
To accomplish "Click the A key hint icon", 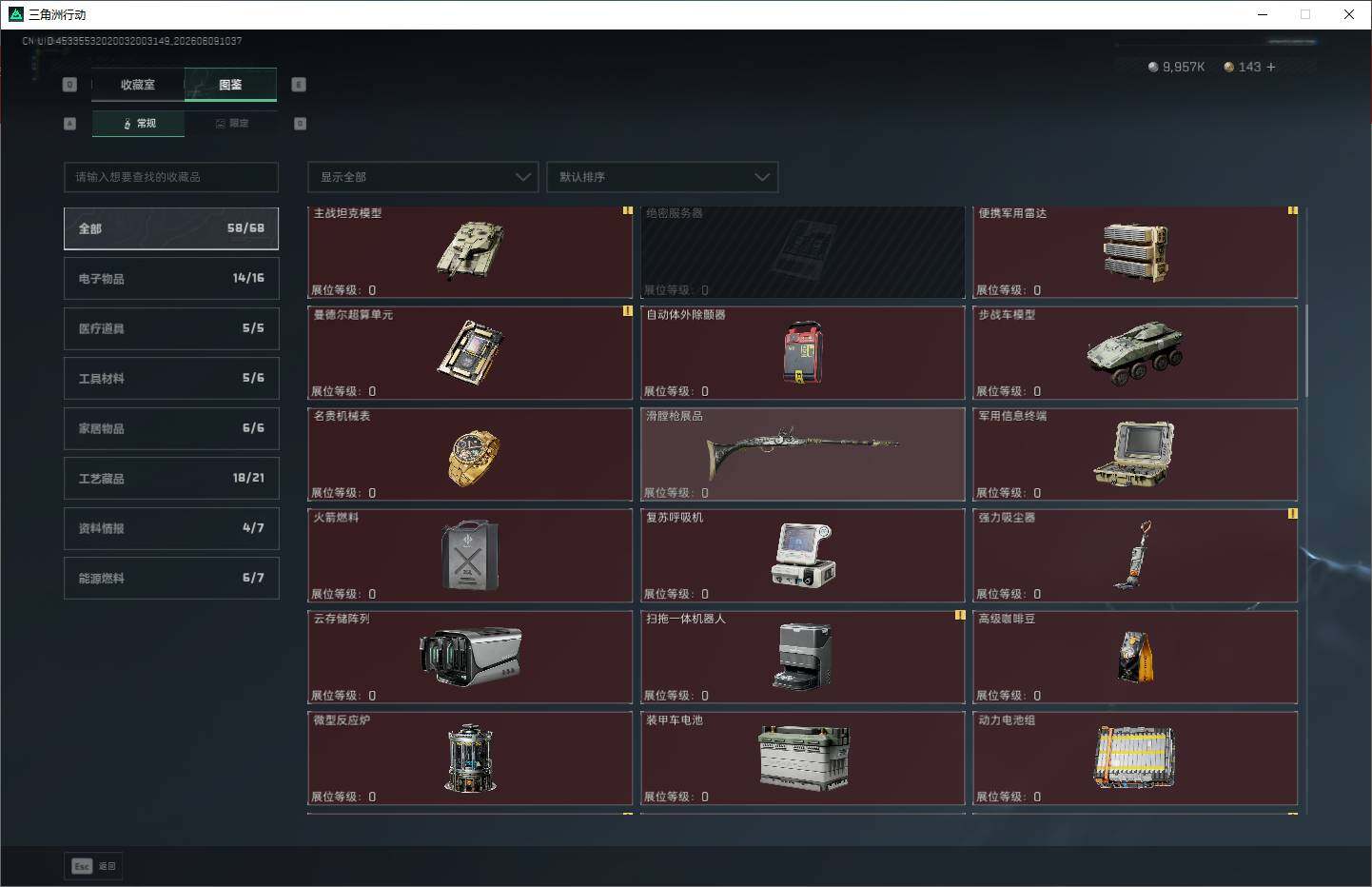I will point(69,124).
